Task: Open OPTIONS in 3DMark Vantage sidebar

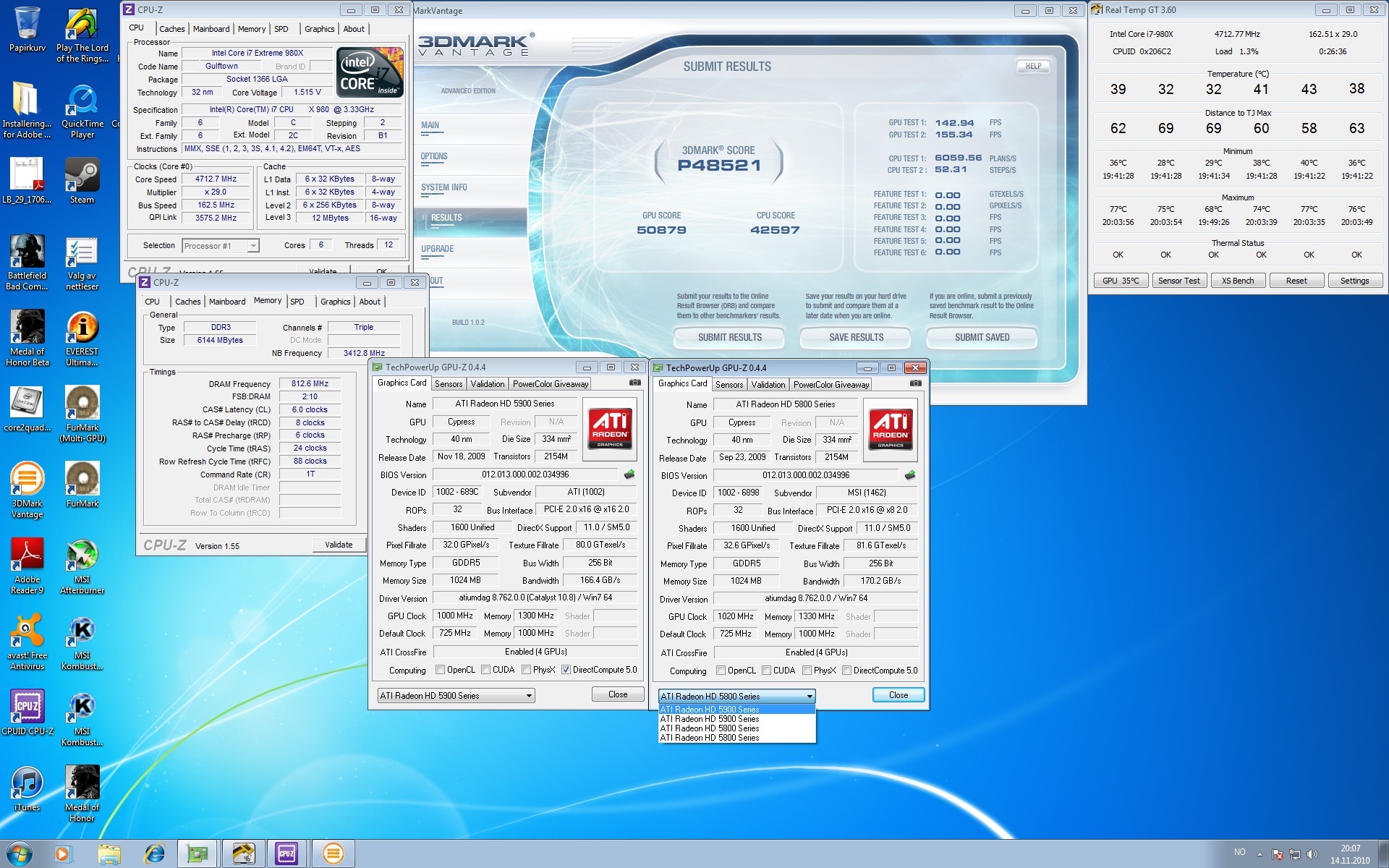Action: pos(434,156)
